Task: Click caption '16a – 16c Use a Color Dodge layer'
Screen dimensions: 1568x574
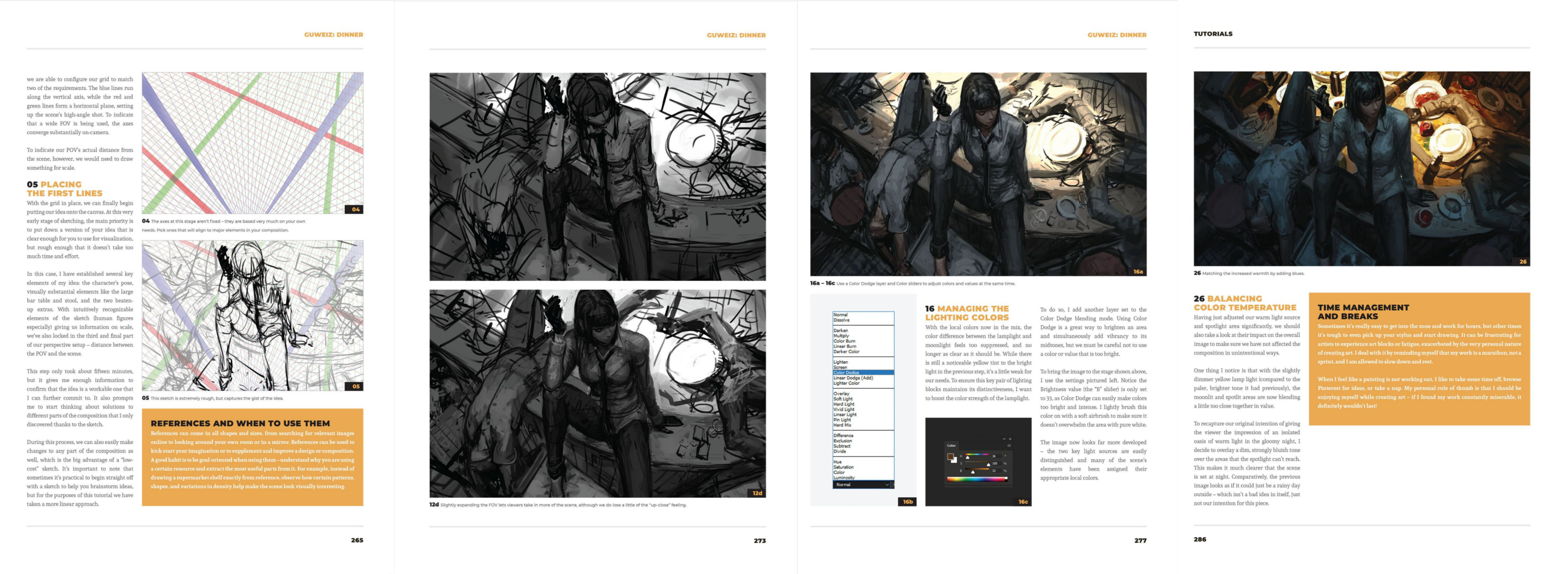Action: [x=912, y=284]
